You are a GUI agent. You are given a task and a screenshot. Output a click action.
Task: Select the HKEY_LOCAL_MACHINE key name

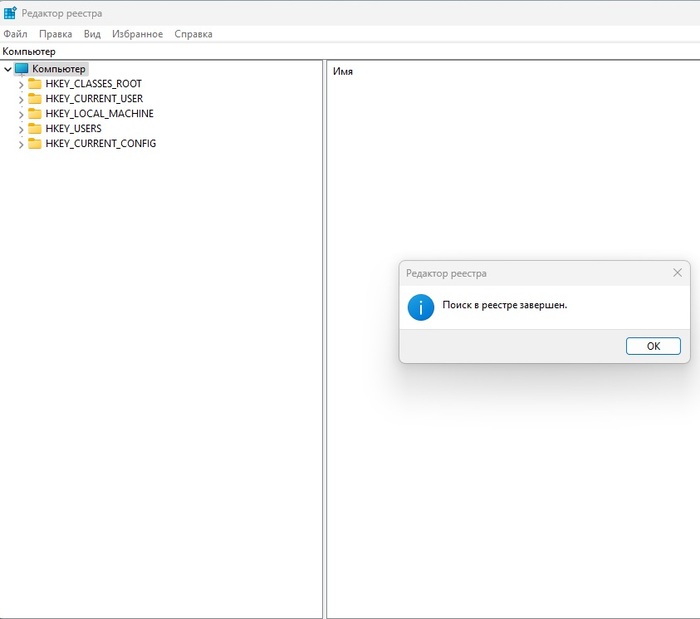pos(100,113)
